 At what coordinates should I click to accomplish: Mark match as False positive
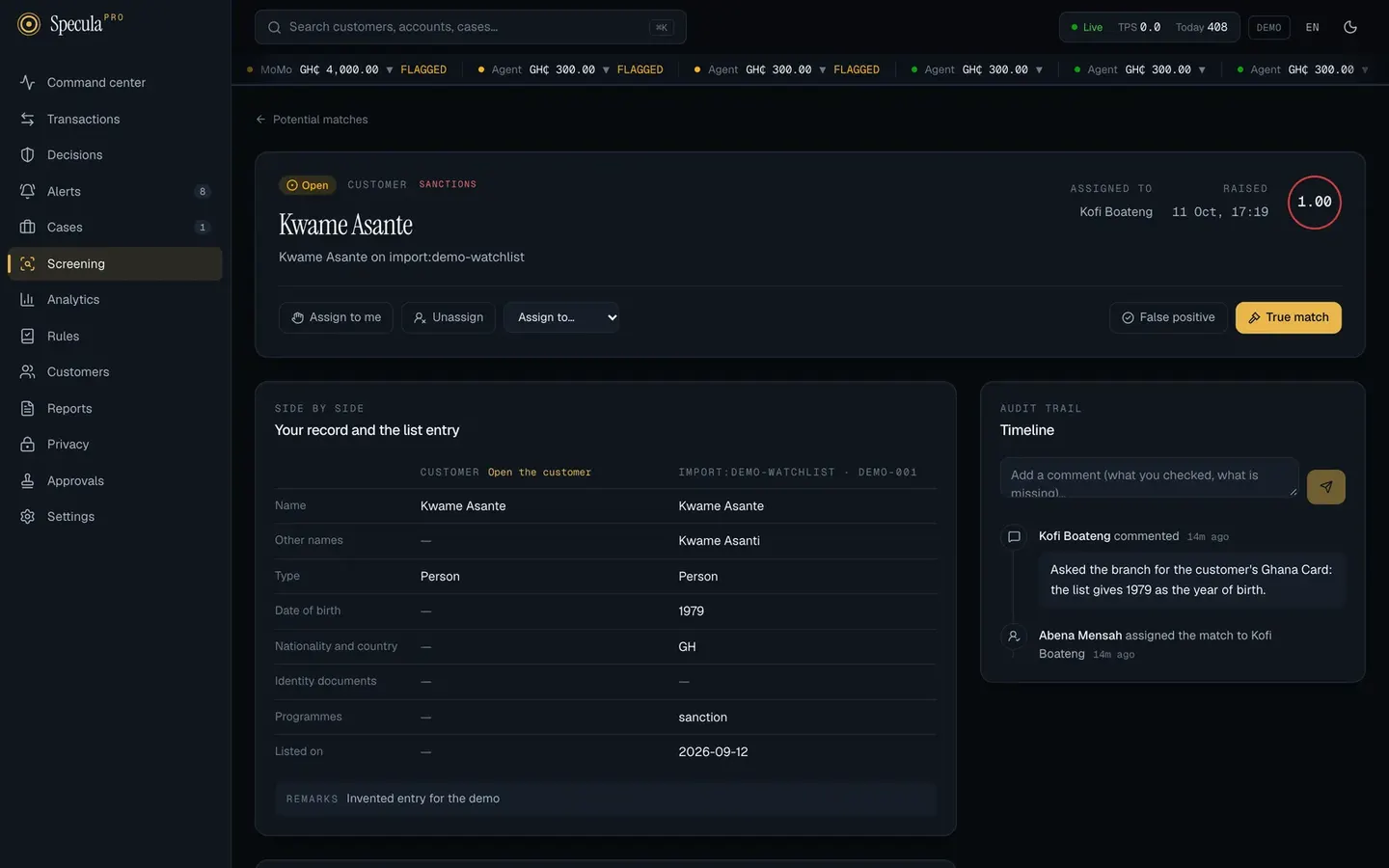pyautogui.click(x=1168, y=317)
